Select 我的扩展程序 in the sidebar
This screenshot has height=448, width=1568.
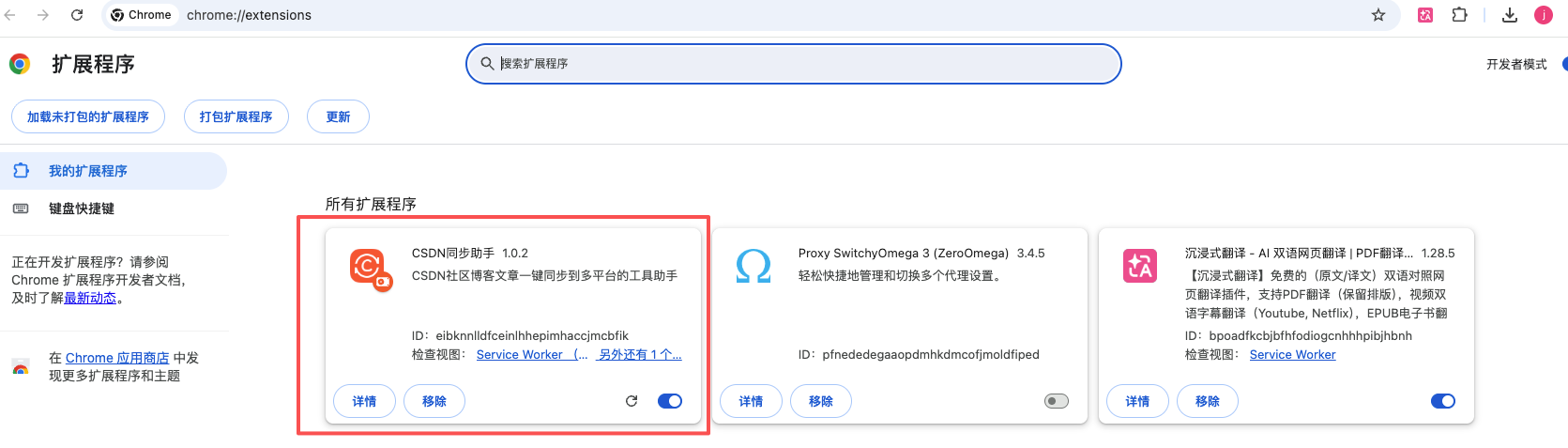coord(88,171)
